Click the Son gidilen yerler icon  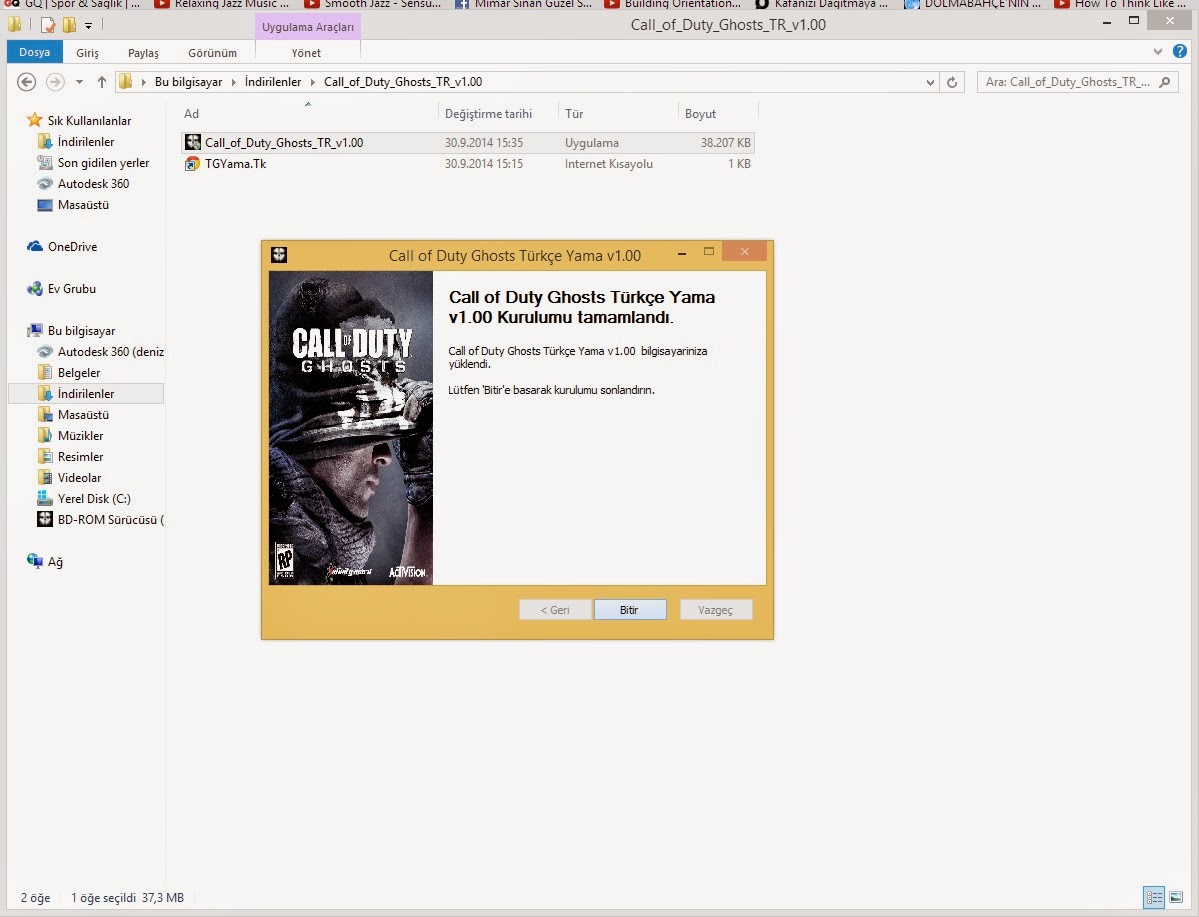(45, 162)
